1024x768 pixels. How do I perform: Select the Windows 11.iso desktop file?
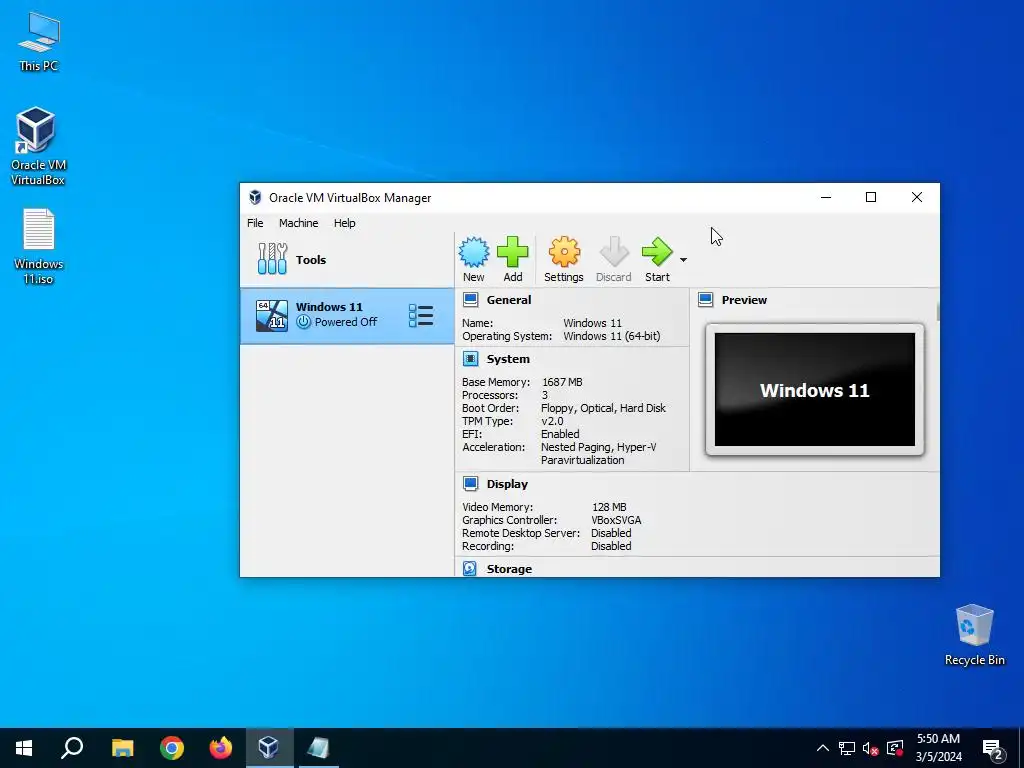(x=38, y=246)
